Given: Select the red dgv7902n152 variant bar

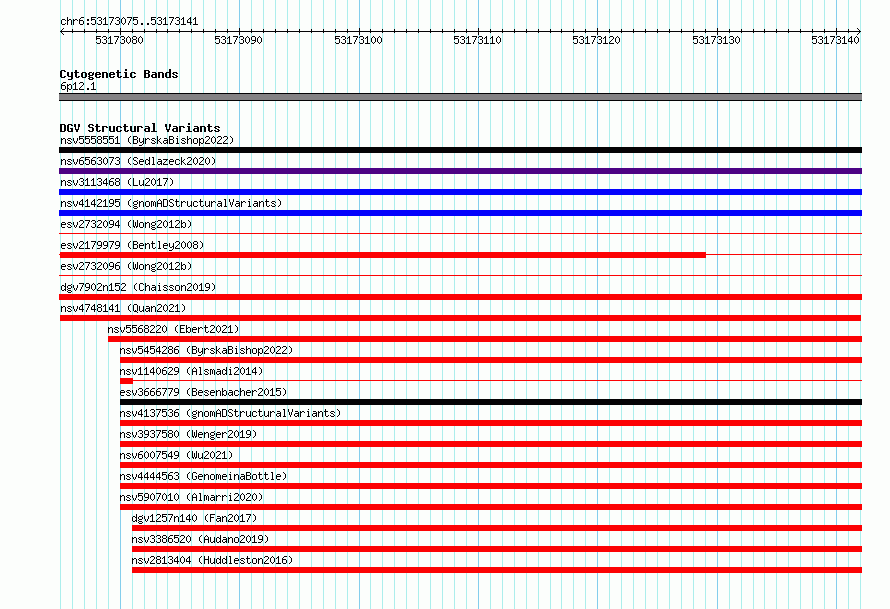Looking at the screenshot, I should (x=460, y=297).
